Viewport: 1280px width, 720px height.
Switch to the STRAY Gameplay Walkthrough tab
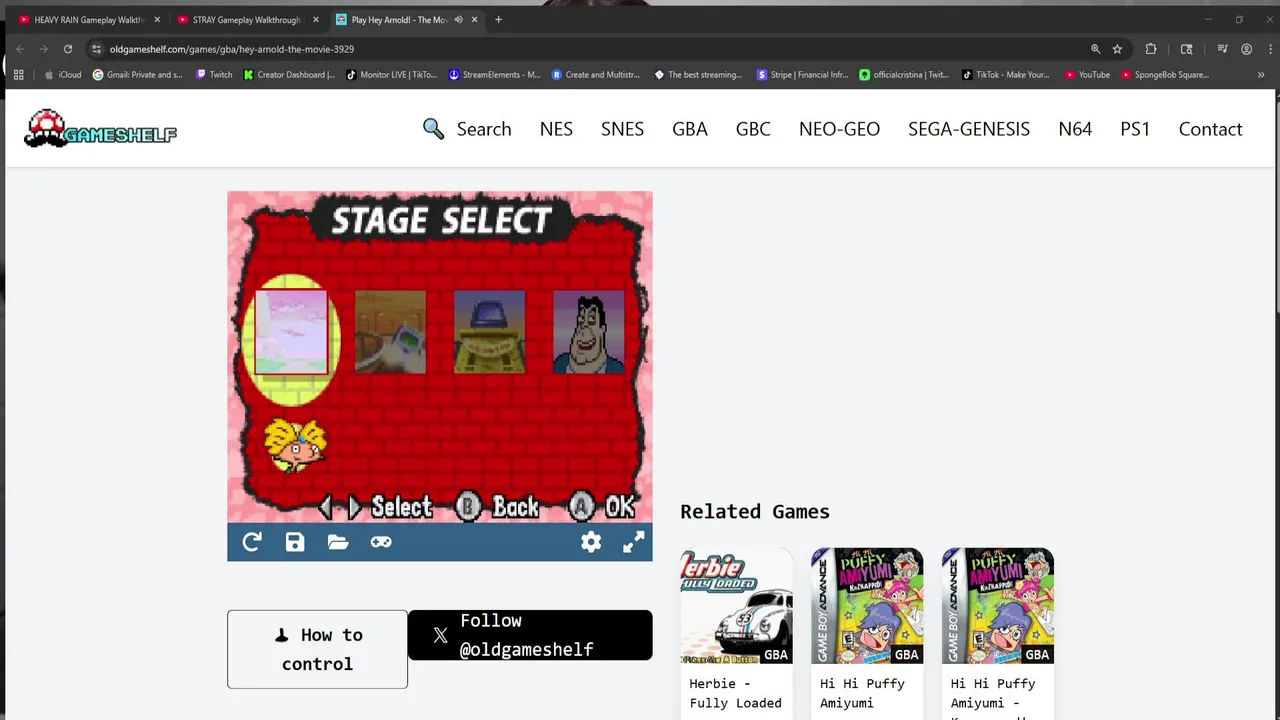pos(247,20)
